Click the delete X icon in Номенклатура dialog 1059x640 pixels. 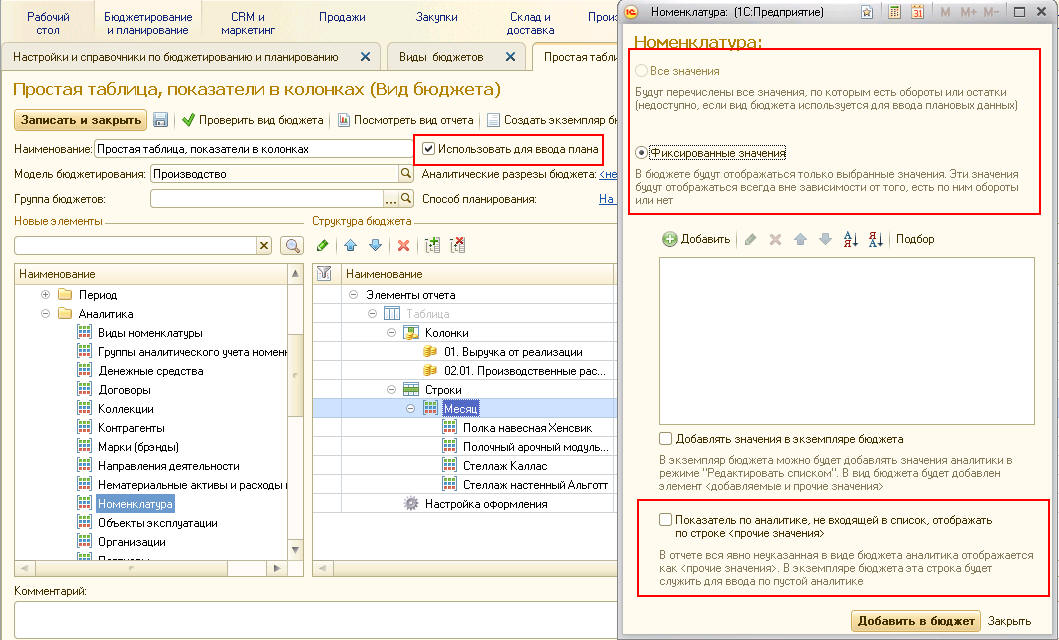point(775,239)
